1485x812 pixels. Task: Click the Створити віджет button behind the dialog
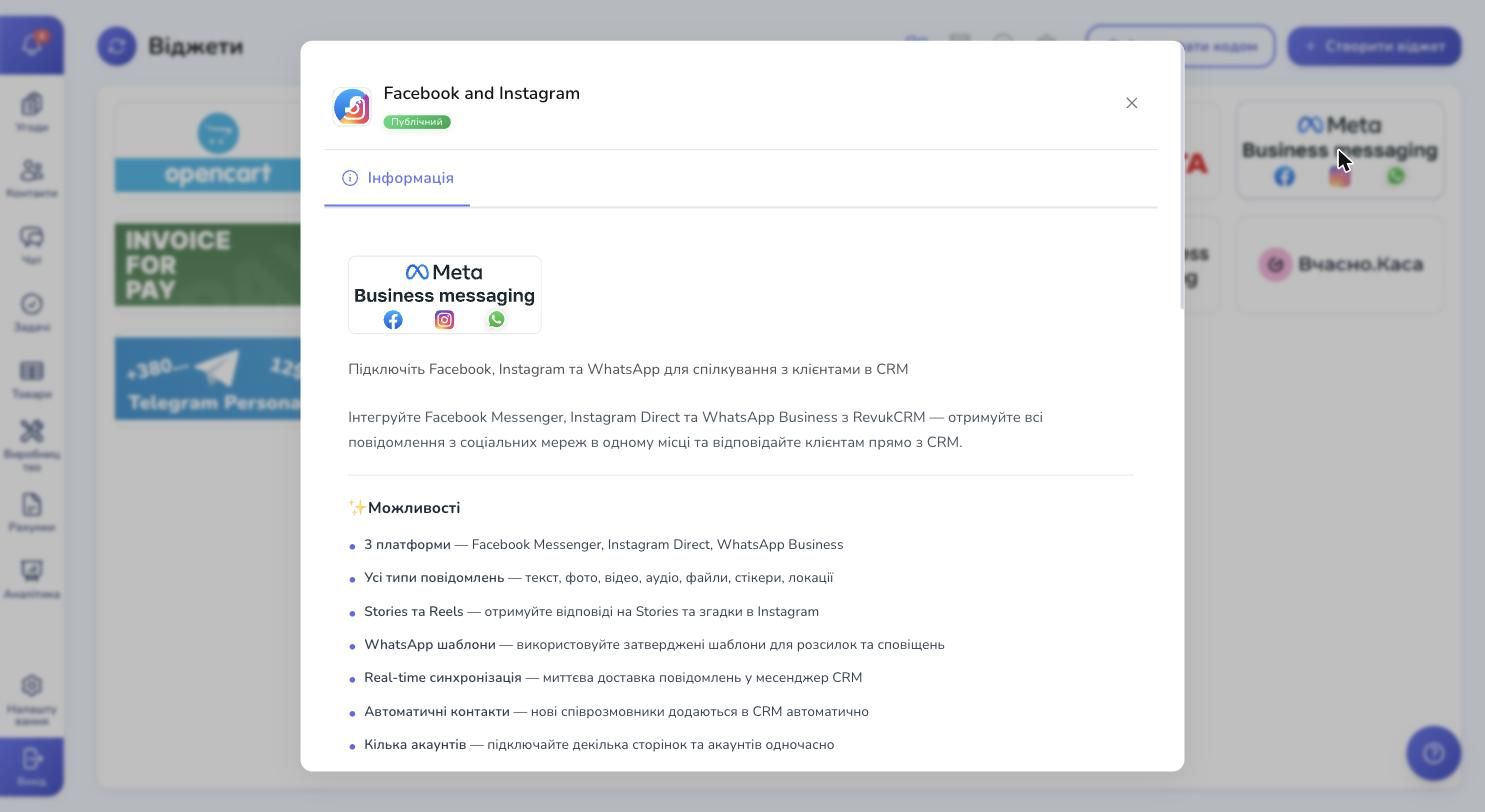(1374, 46)
